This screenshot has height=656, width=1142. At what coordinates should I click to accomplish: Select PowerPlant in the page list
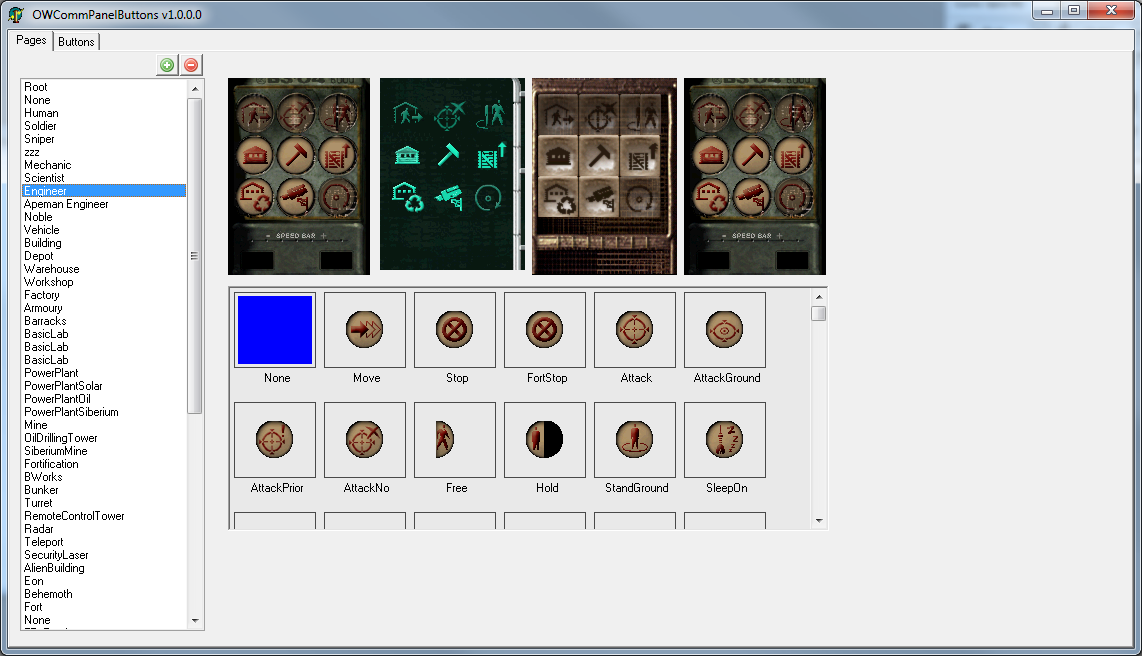[104, 373]
